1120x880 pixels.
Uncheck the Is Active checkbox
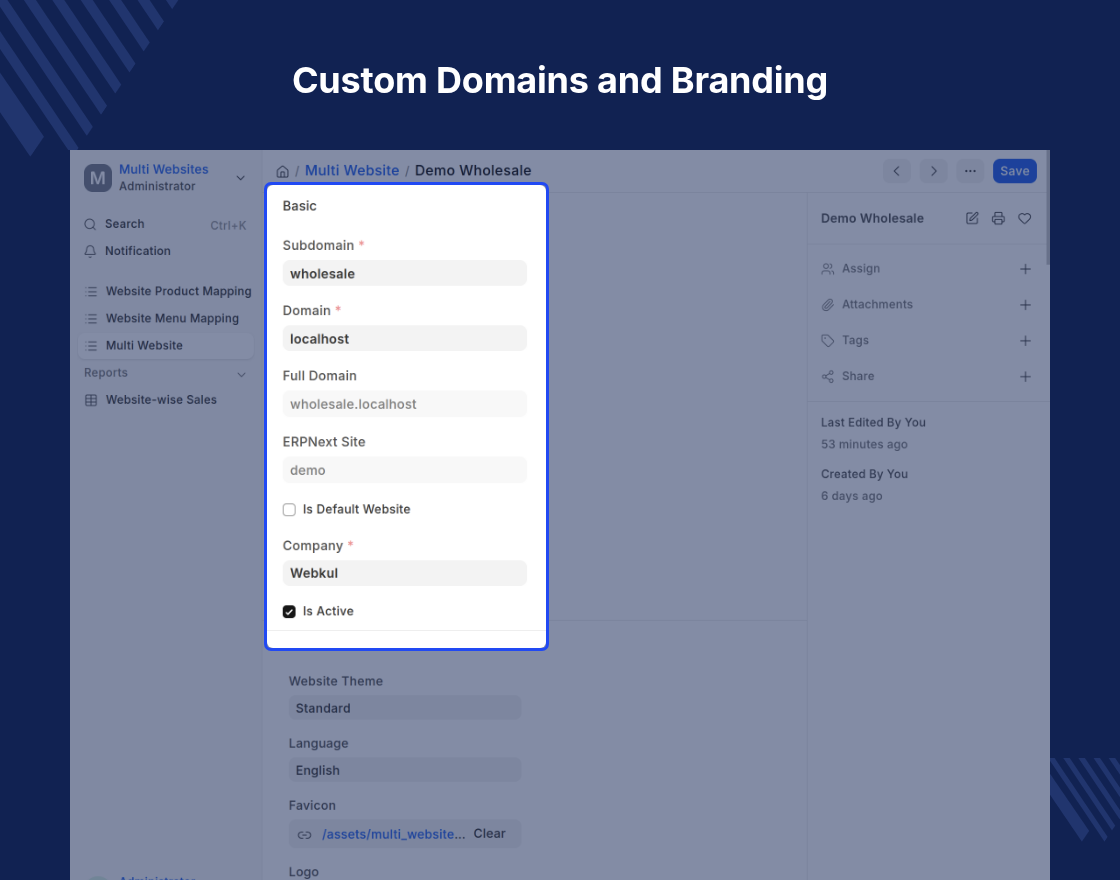[289, 611]
